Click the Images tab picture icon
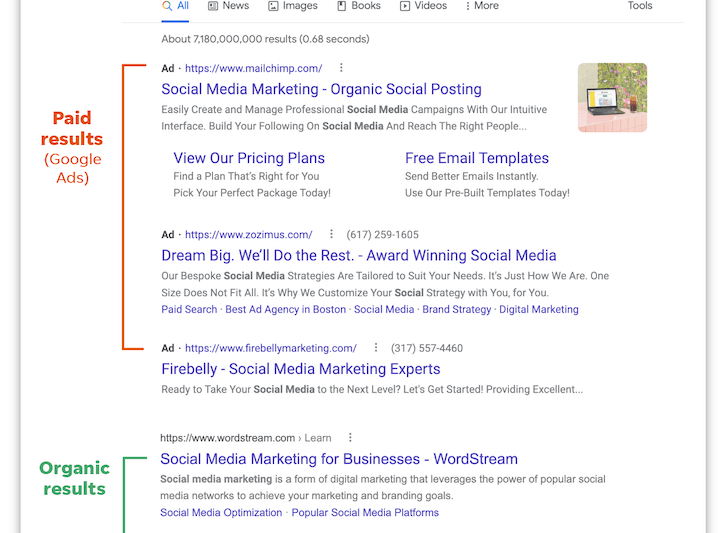Viewport: 720px width, 533px height. click(273, 6)
